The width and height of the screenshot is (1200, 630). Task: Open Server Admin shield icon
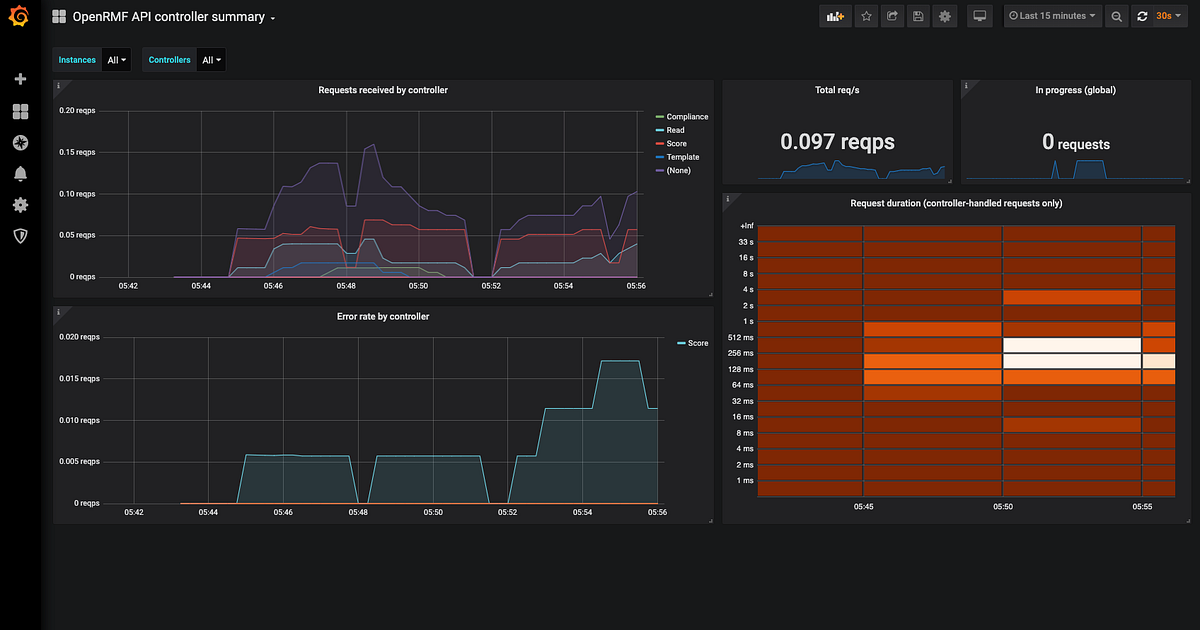tap(20, 236)
